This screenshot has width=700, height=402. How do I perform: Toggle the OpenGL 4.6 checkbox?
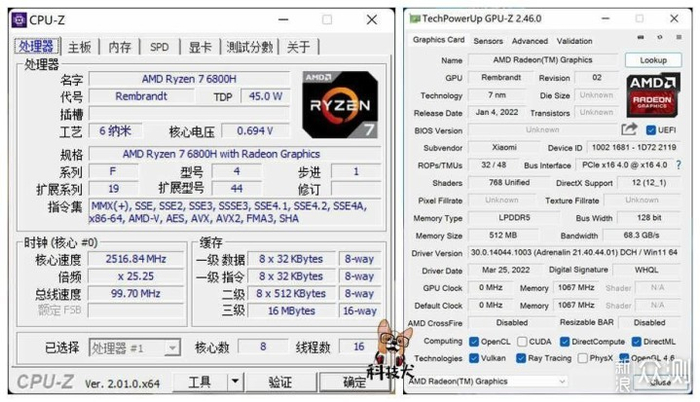[624, 358]
